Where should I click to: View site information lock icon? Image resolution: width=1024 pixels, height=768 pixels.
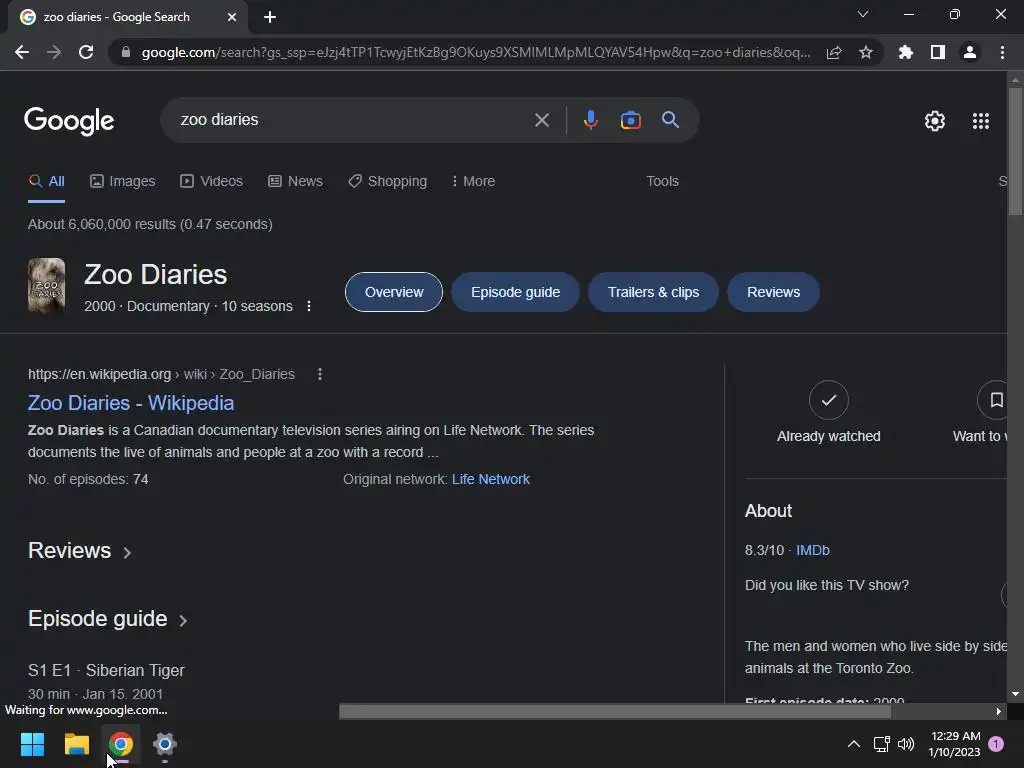(x=126, y=52)
